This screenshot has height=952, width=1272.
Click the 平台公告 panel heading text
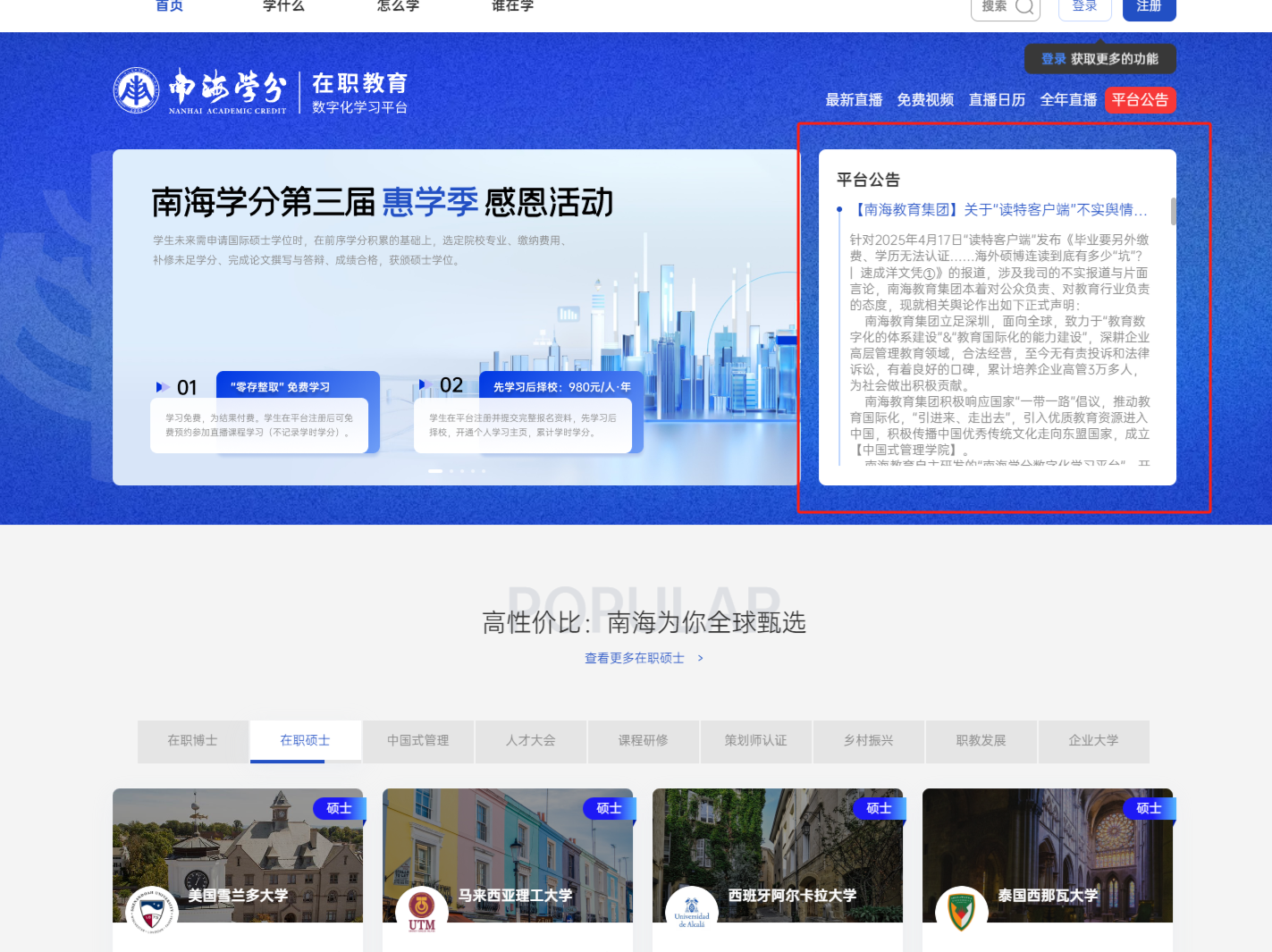[868, 180]
